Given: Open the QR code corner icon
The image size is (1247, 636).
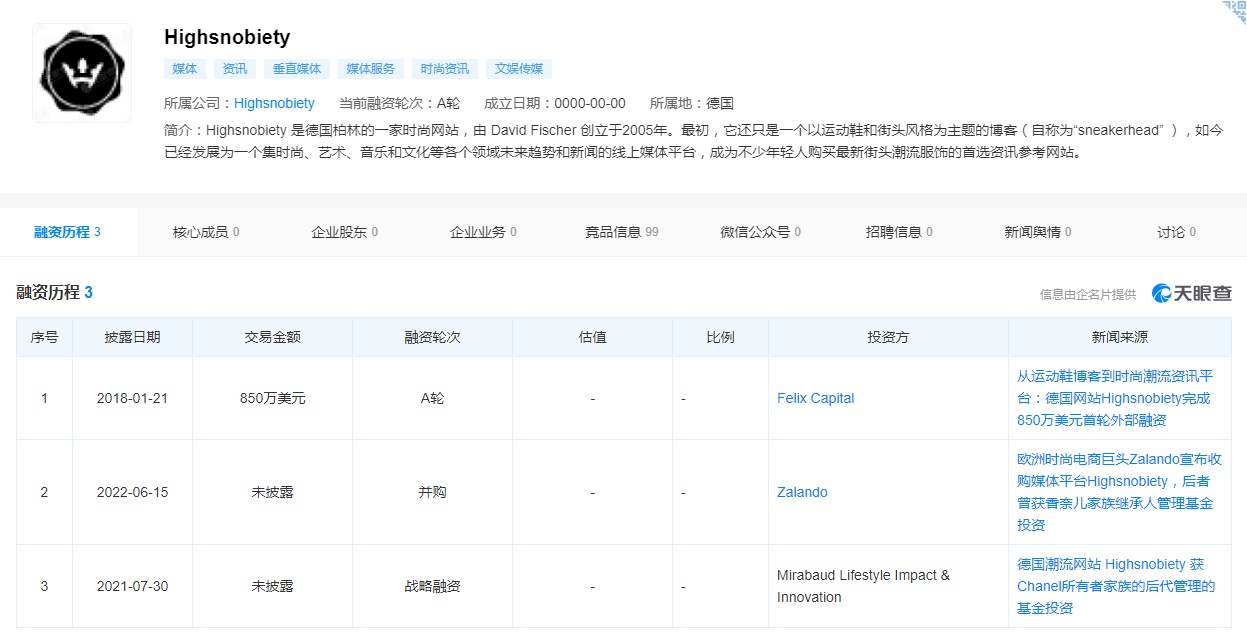Looking at the screenshot, I should (x=1234, y=12).
